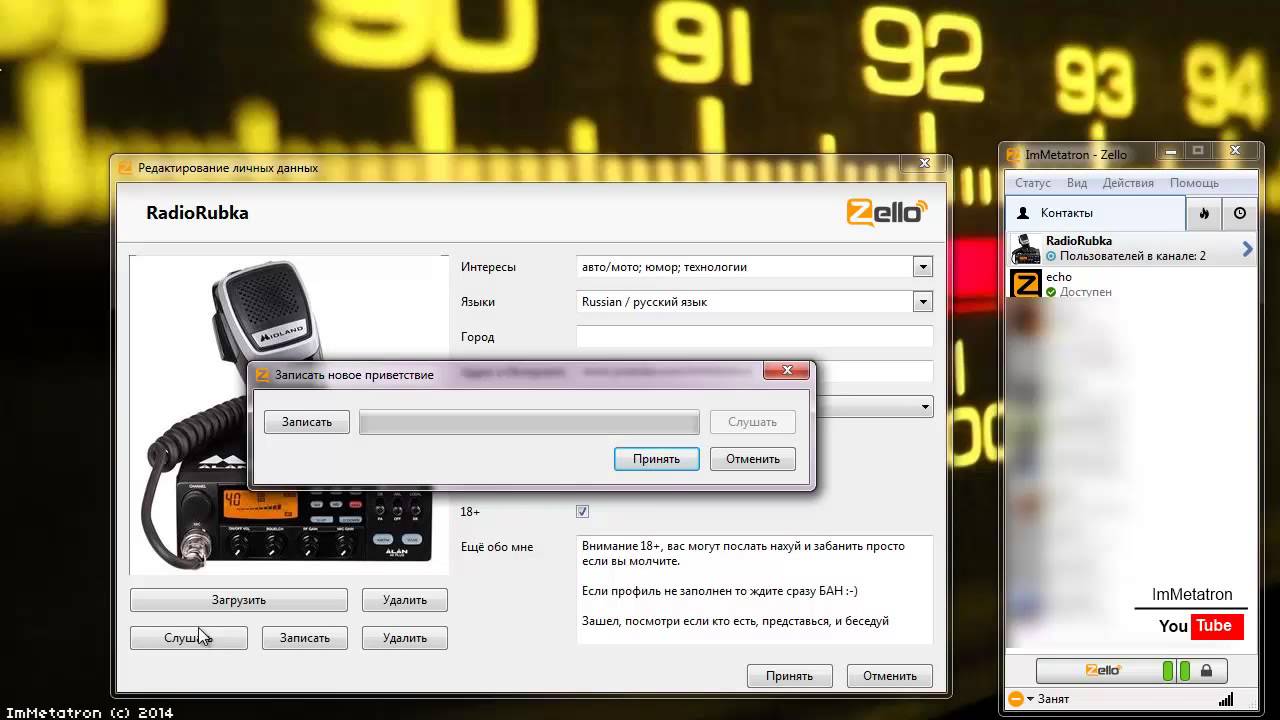Image resolution: width=1280 pixels, height=720 pixels.
Task: Click Отменить at the bottom of the profile editor
Action: [x=890, y=676]
